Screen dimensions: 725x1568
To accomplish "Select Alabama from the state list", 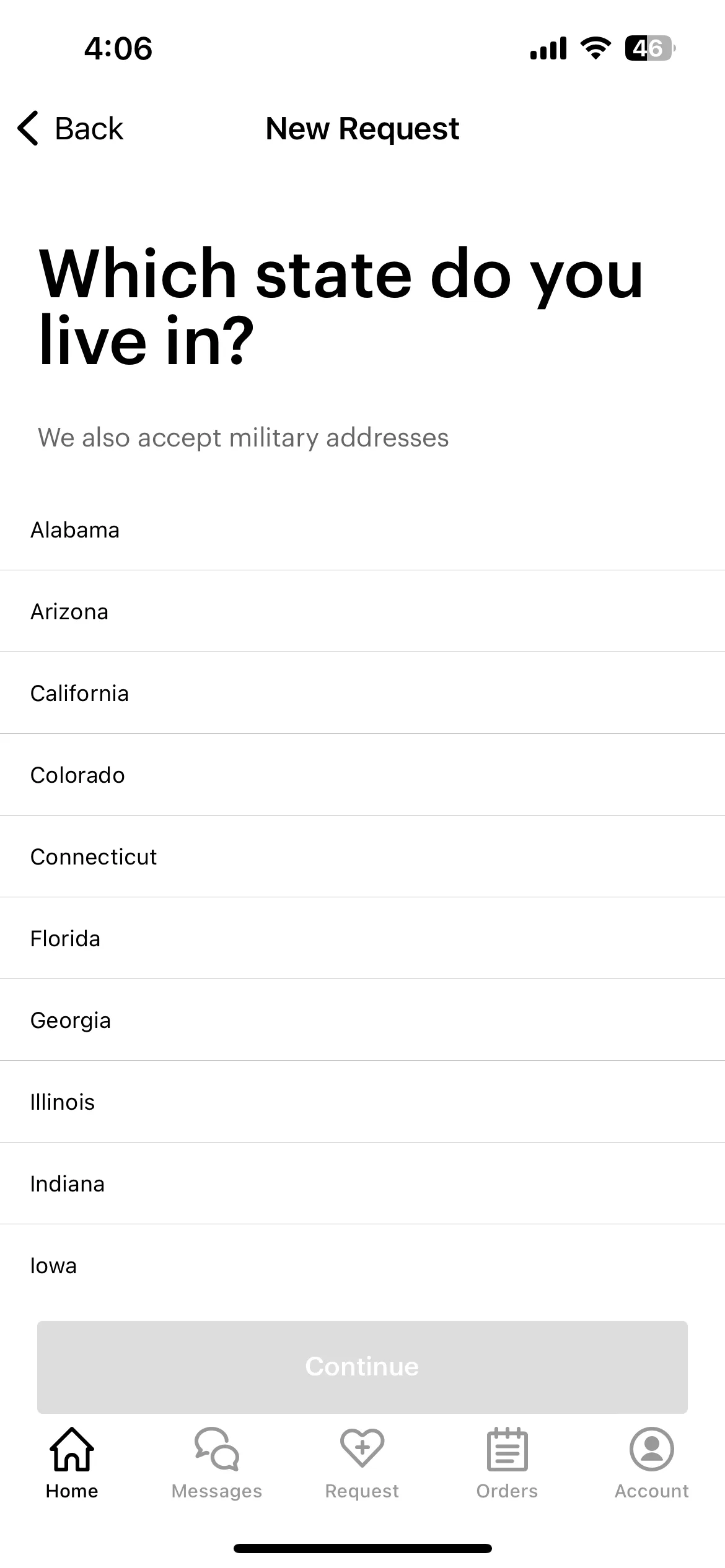I will pyautogui.click(x=362, y=529).
